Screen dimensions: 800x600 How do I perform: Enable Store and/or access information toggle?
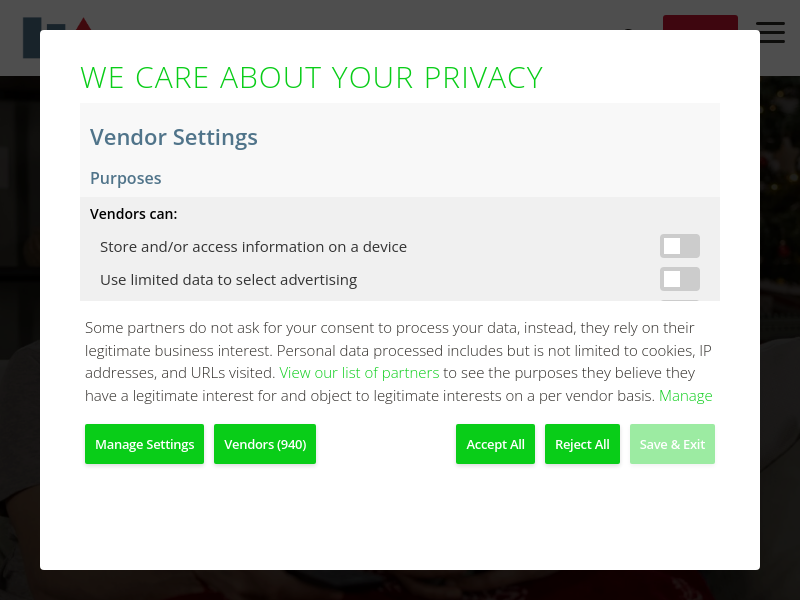tap(679, 246)
